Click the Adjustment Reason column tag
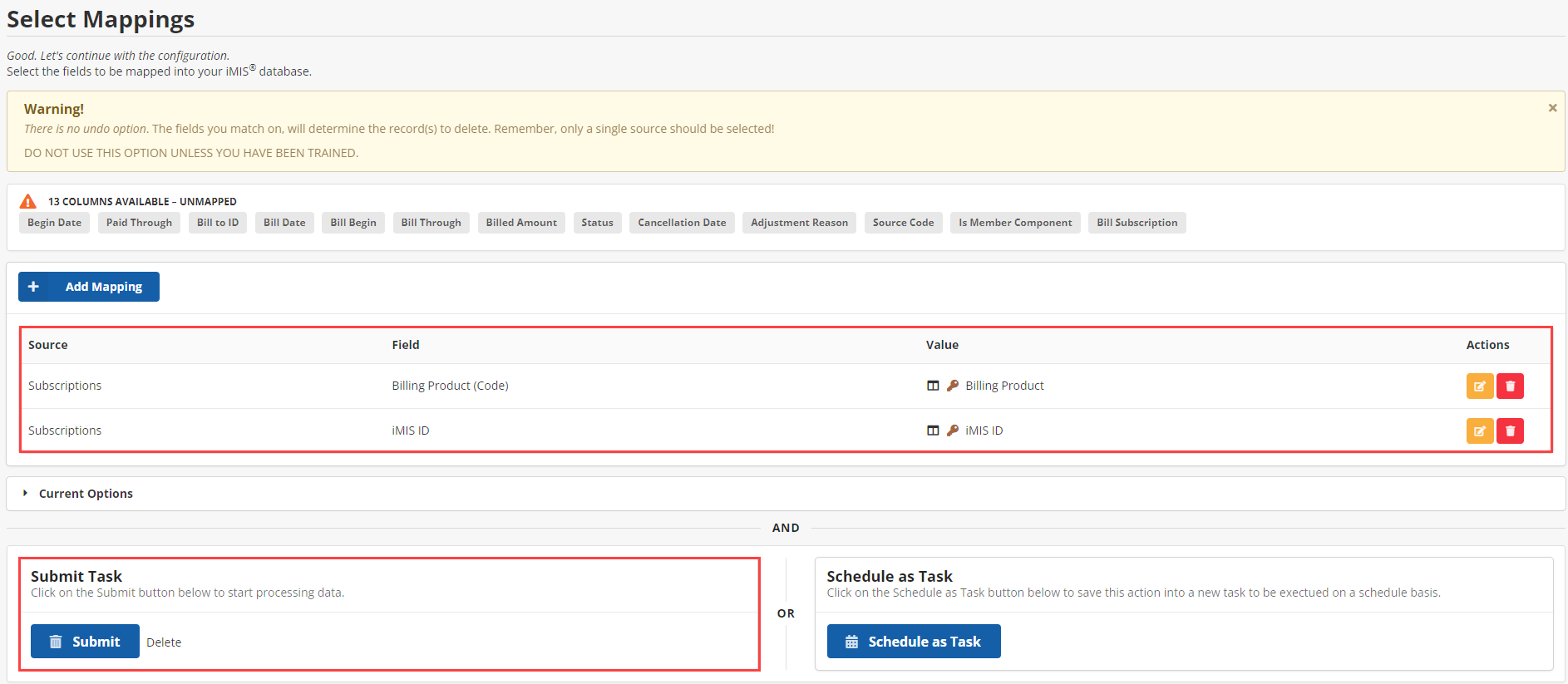This screenshot has height=684, width=1568. point(799,223)
